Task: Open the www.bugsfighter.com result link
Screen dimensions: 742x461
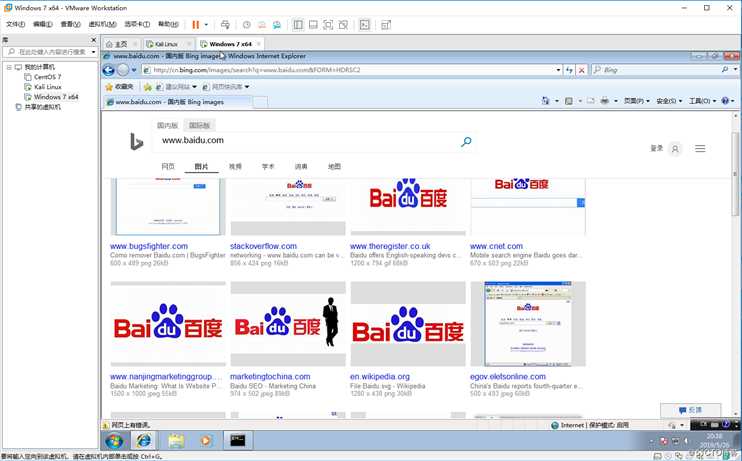Action: 149,246
